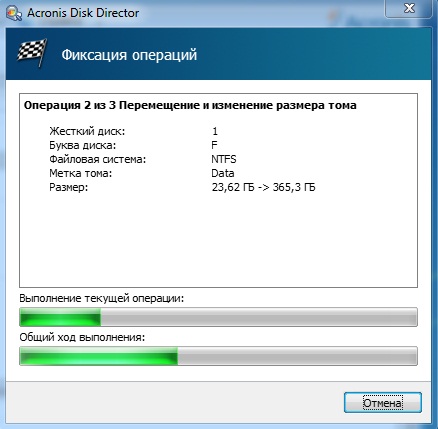Click the 'Метка тома:' label
The image size is (438, 429).
(x=80, y=173)
